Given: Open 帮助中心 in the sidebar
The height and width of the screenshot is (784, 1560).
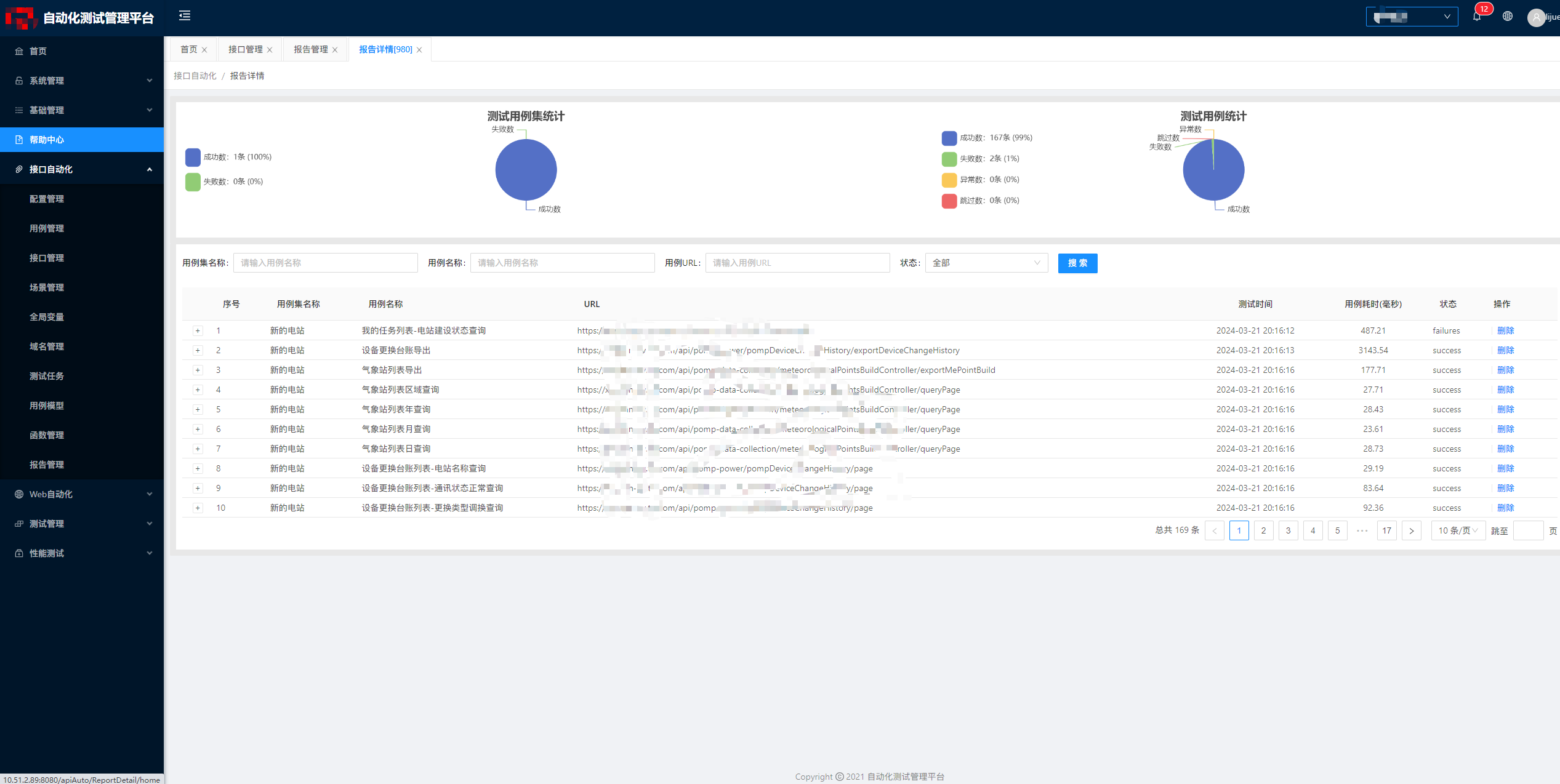Looking at the screenshot, I should pos(82,140).
